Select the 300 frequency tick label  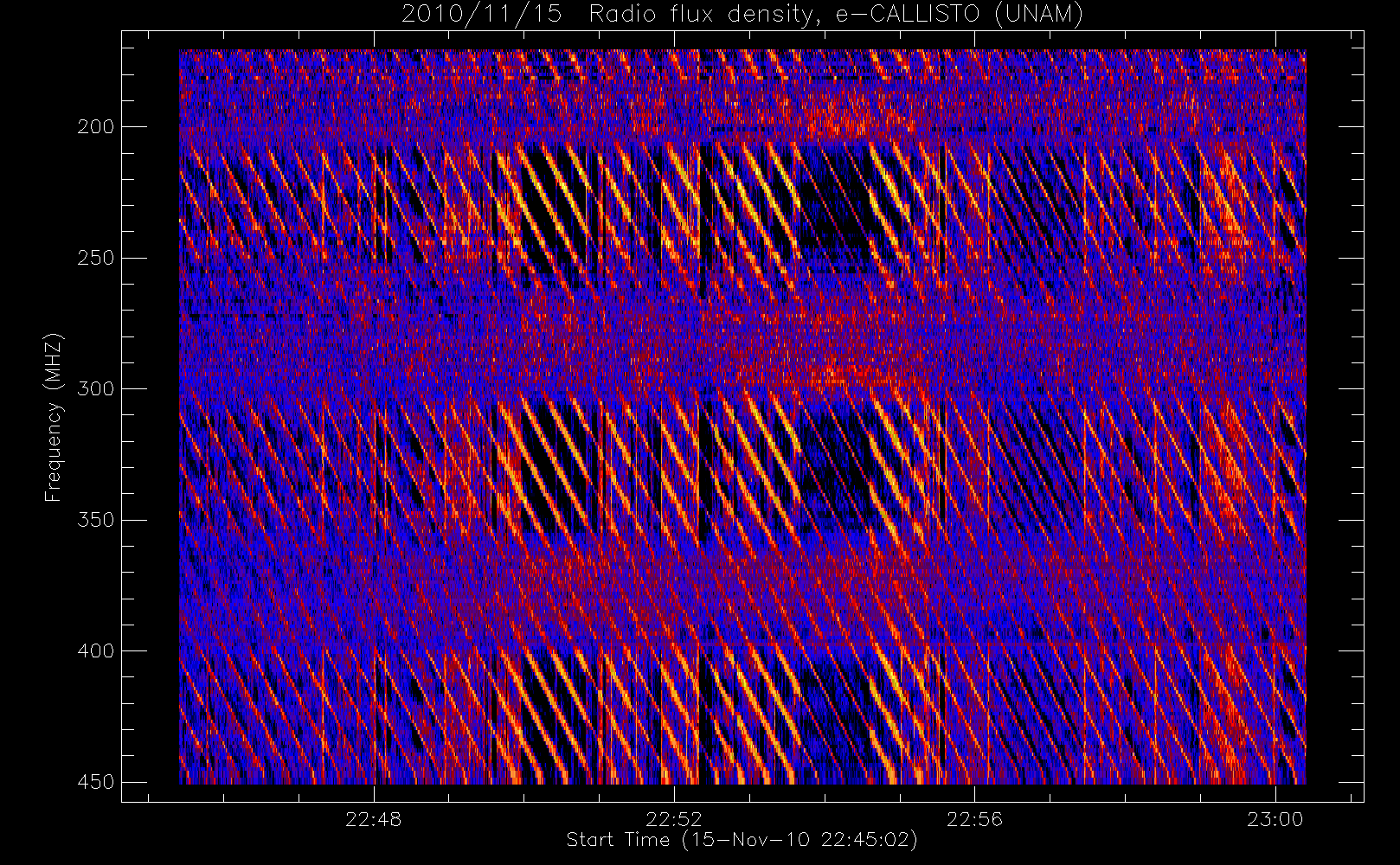tap(95, 389)
